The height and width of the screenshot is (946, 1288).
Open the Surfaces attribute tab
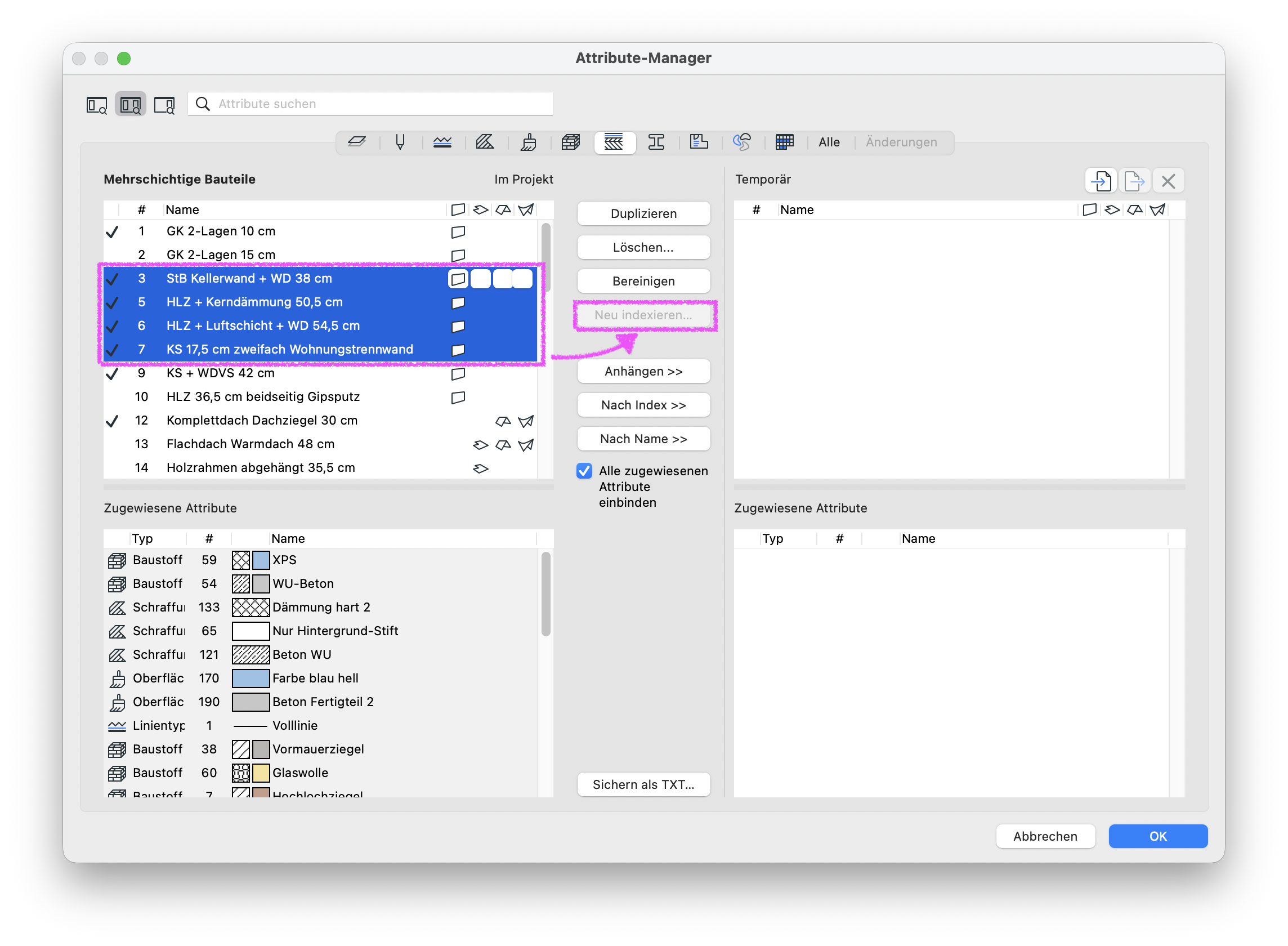pyautogui.click(x=529, y=142)
